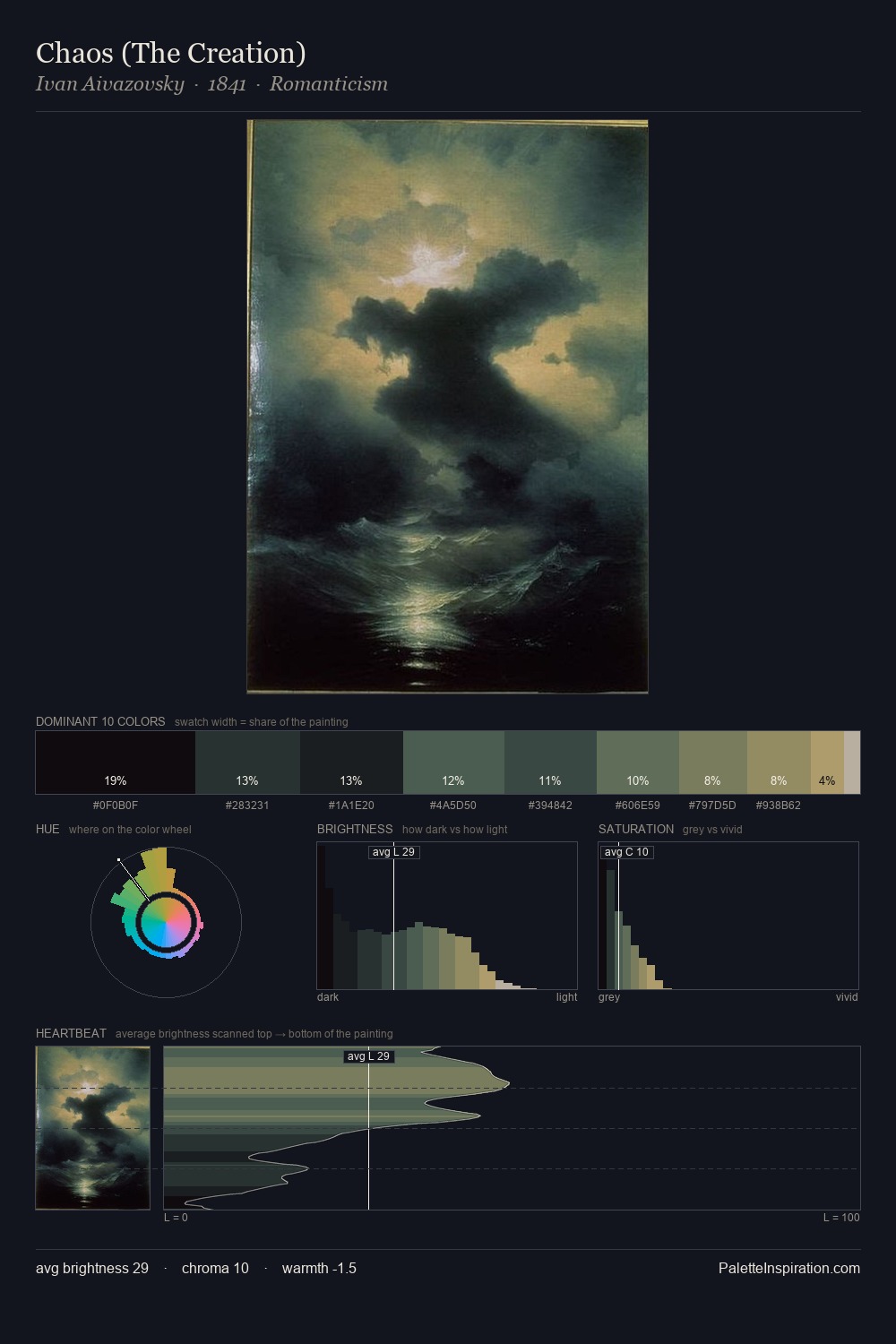This screenshot has height=1344, width=896.
Task: Click the hex code '#394842' label
Action: [550, 806]
